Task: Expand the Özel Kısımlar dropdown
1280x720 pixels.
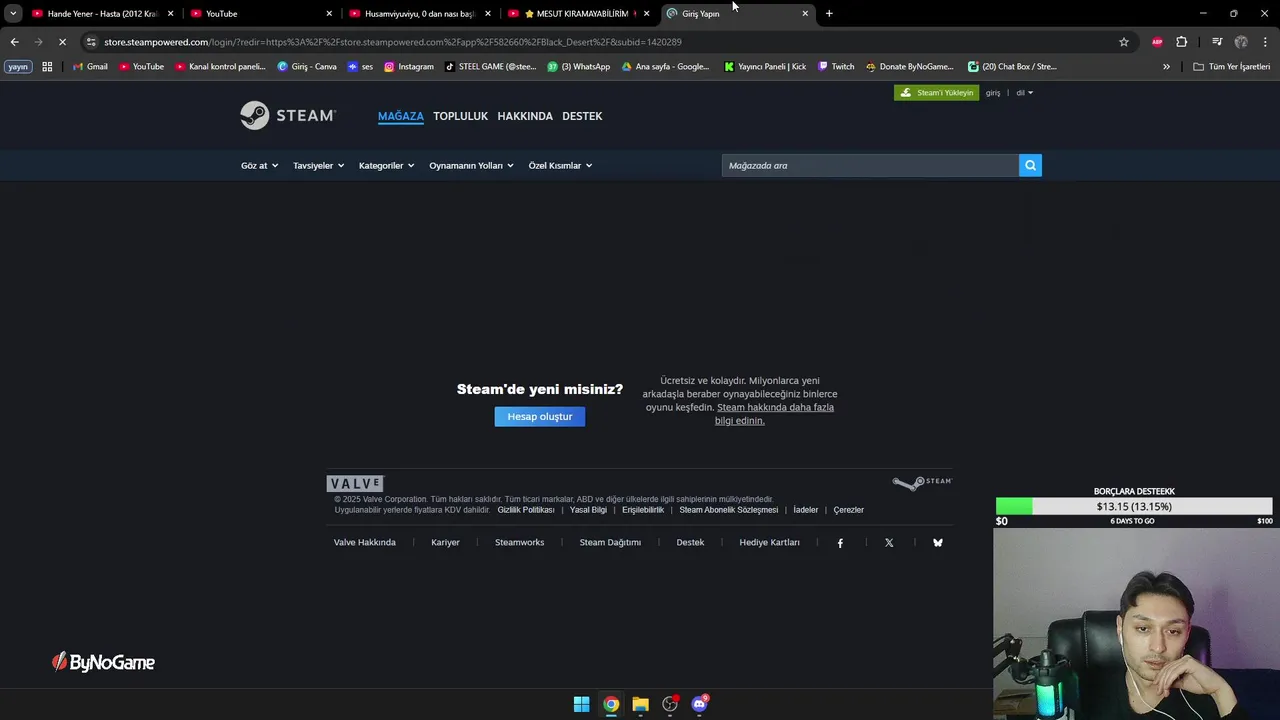Action: click(x=560, y=166)
